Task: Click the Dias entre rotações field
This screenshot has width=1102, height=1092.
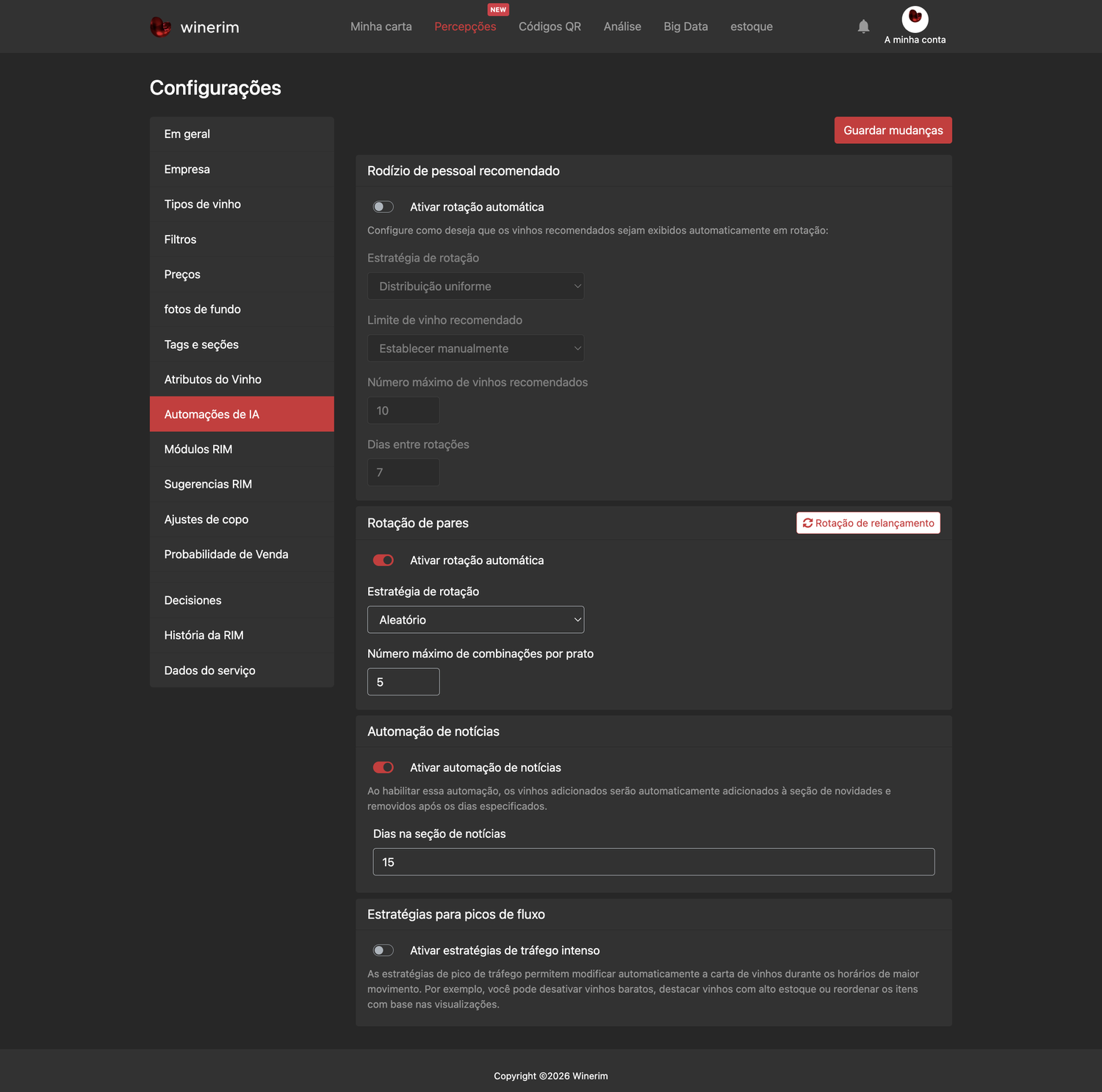Action: 403,472
